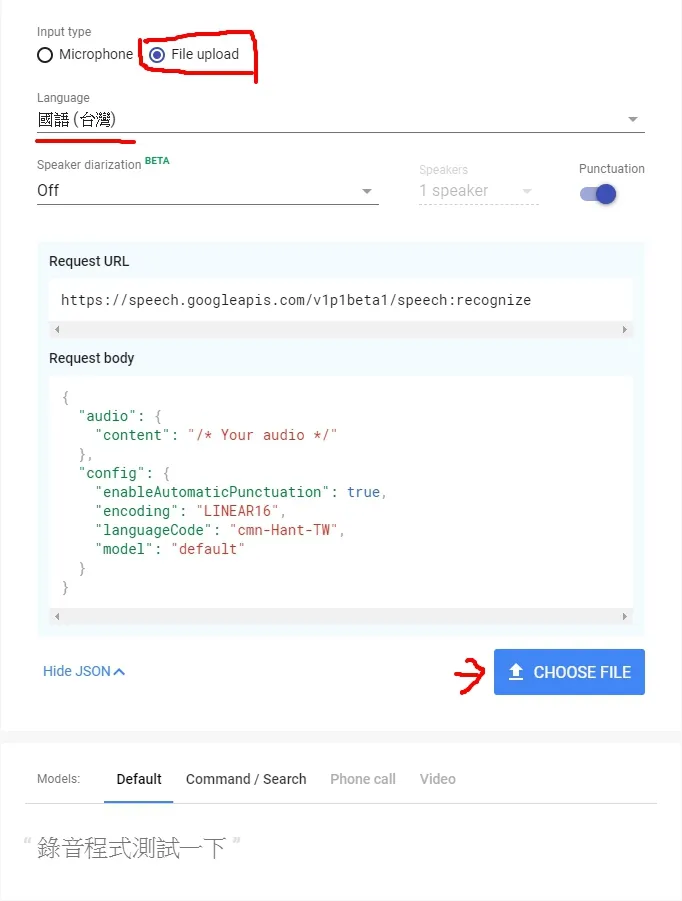Switch to Command / Search model tab
This screenshot has width=682, height=901.
pyautogui.click(x=246, y=779)
